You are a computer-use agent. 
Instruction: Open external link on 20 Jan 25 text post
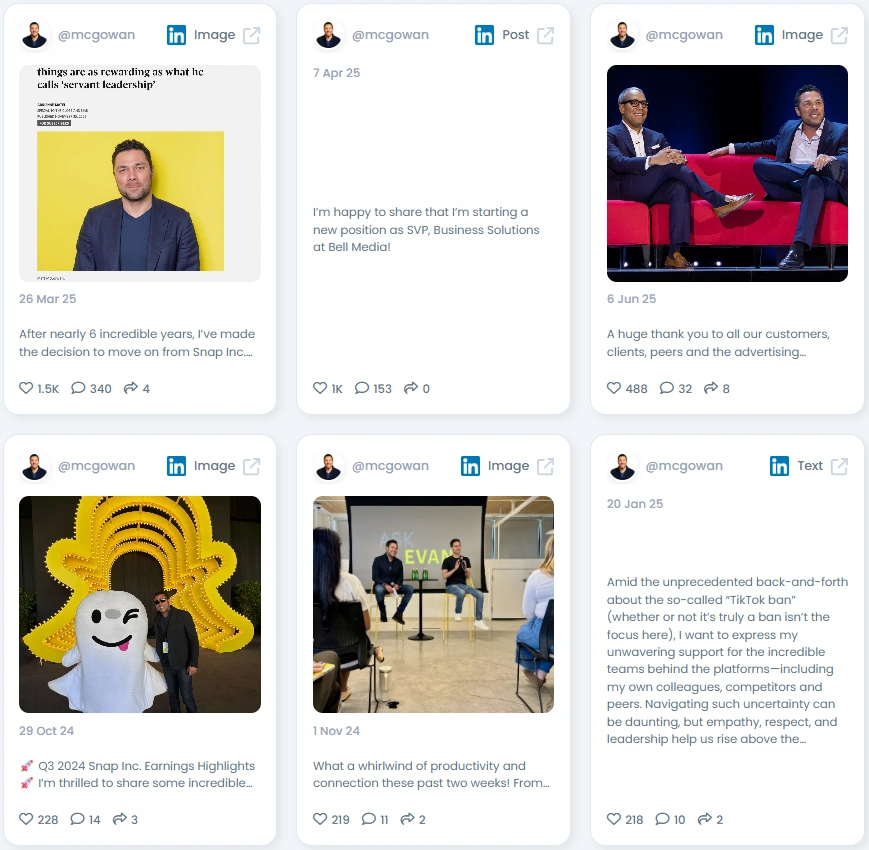(839, 467)
